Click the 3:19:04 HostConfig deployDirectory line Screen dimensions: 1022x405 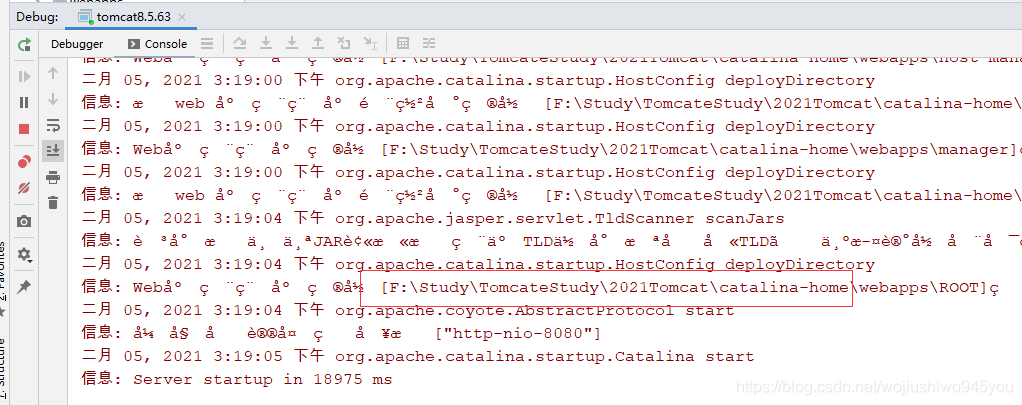coord(478,264)
